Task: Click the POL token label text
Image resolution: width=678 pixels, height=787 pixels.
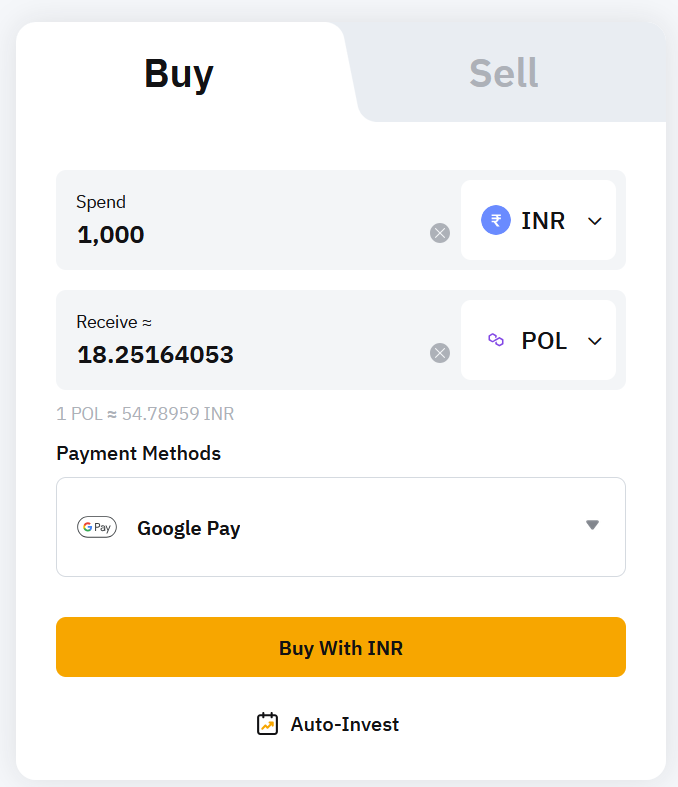Action: [544, 341]
